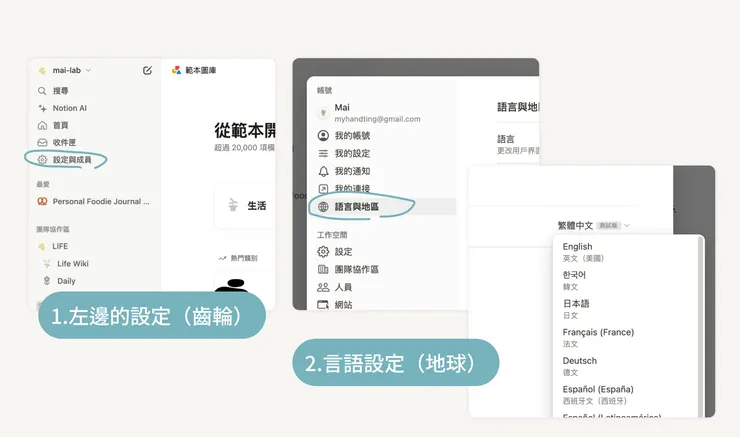Open the Daily page
The height and width of the screenshot is (437, 740).
[66, 281]
